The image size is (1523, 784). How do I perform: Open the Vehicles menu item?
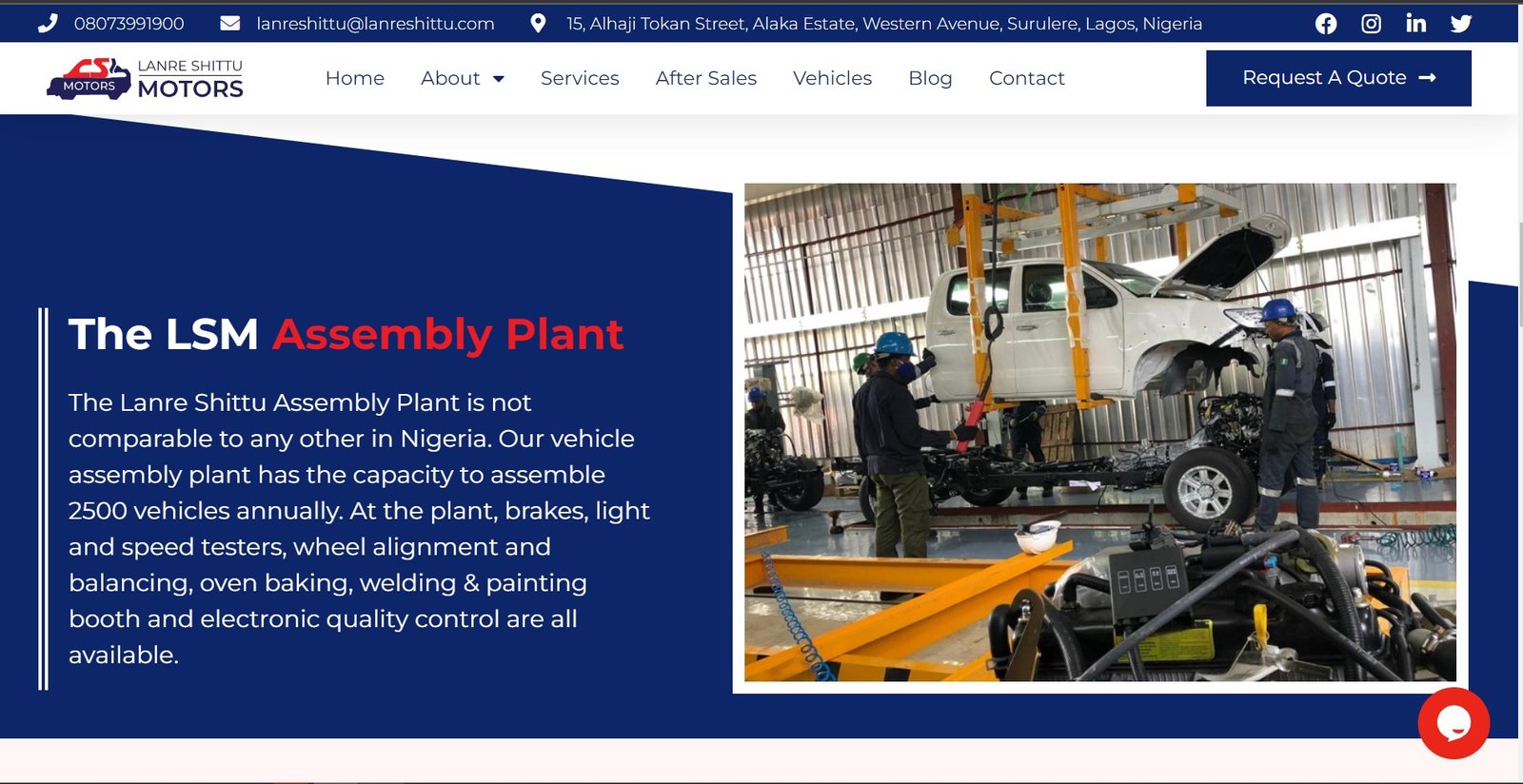tap(833, 78)
